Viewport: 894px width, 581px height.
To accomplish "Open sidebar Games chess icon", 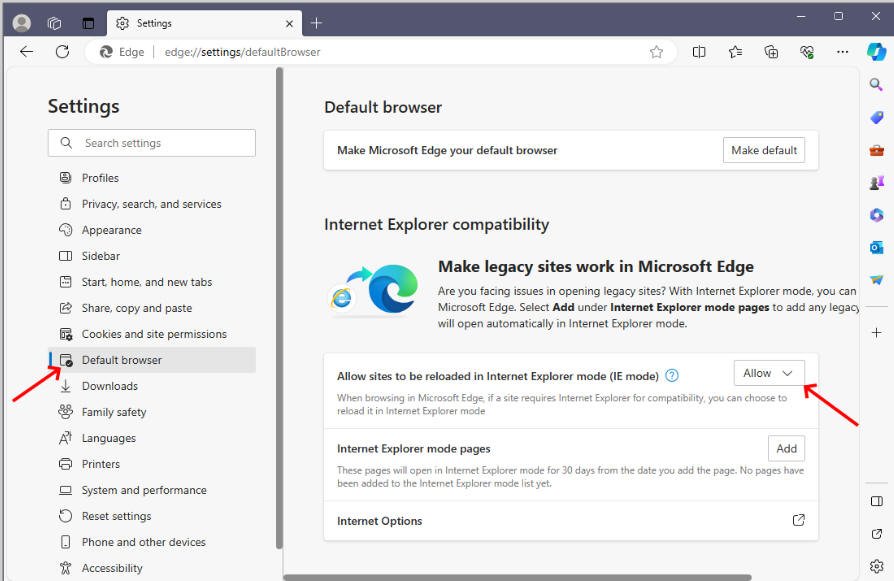I will 876,183.
